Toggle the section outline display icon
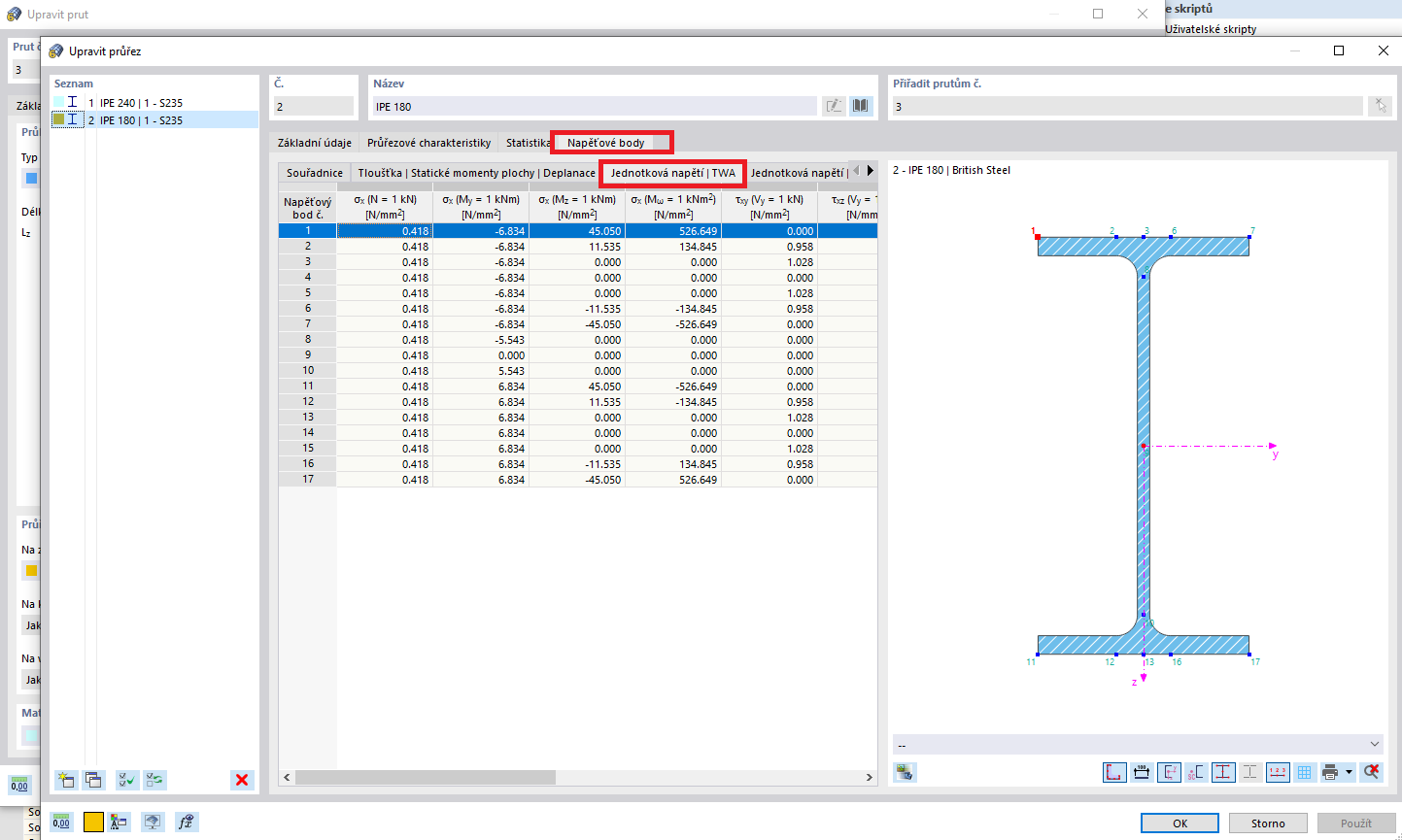 pos(1113,772)
